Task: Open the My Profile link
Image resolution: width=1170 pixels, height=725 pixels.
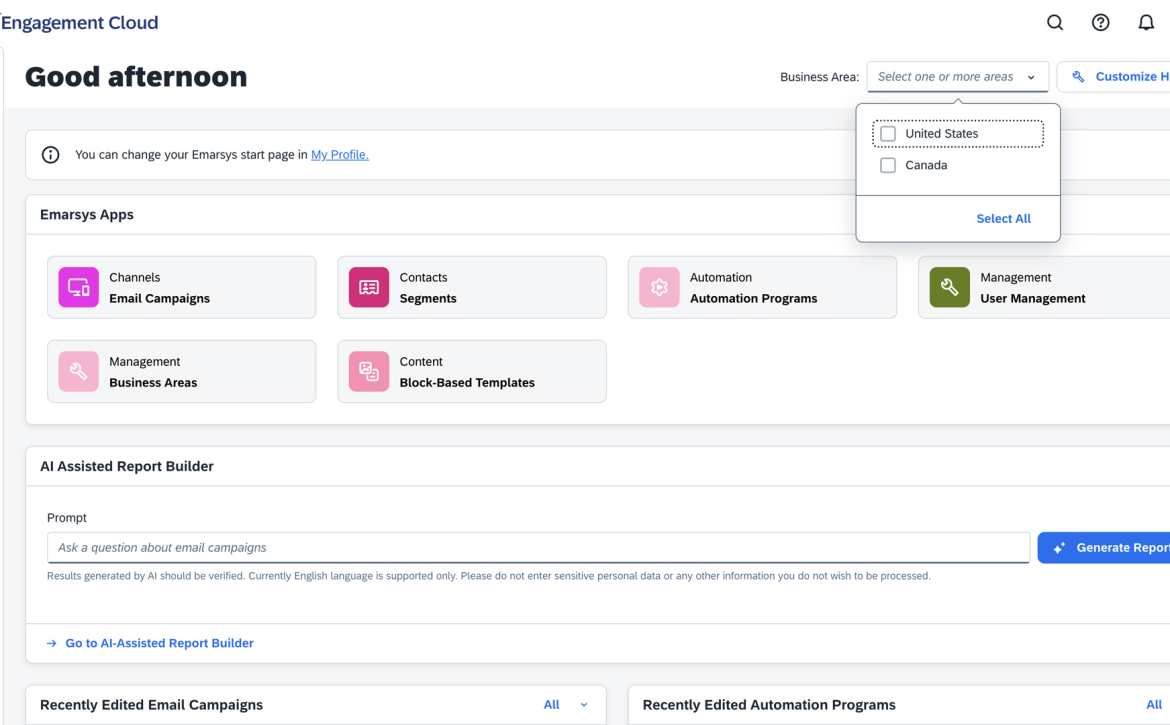Action: [x=339, y=155]
